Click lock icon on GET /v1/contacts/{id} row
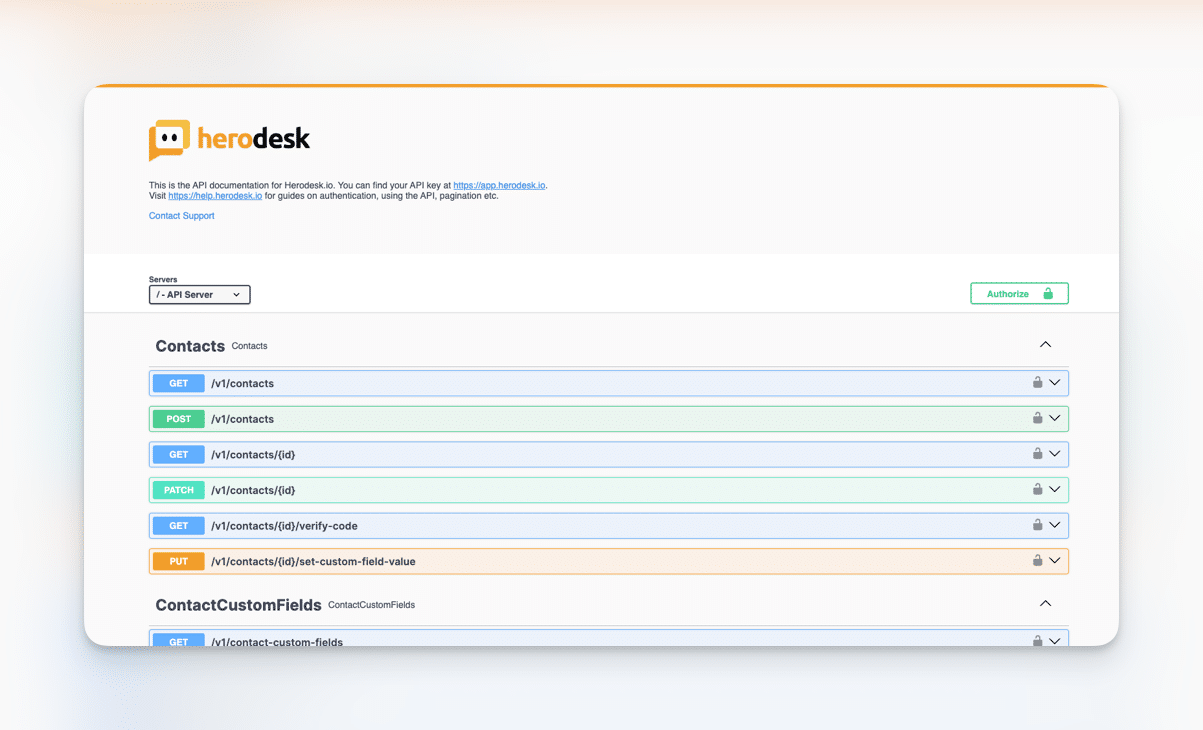This screenshot has height=730, width=1203. click(x=1037, y=454)
